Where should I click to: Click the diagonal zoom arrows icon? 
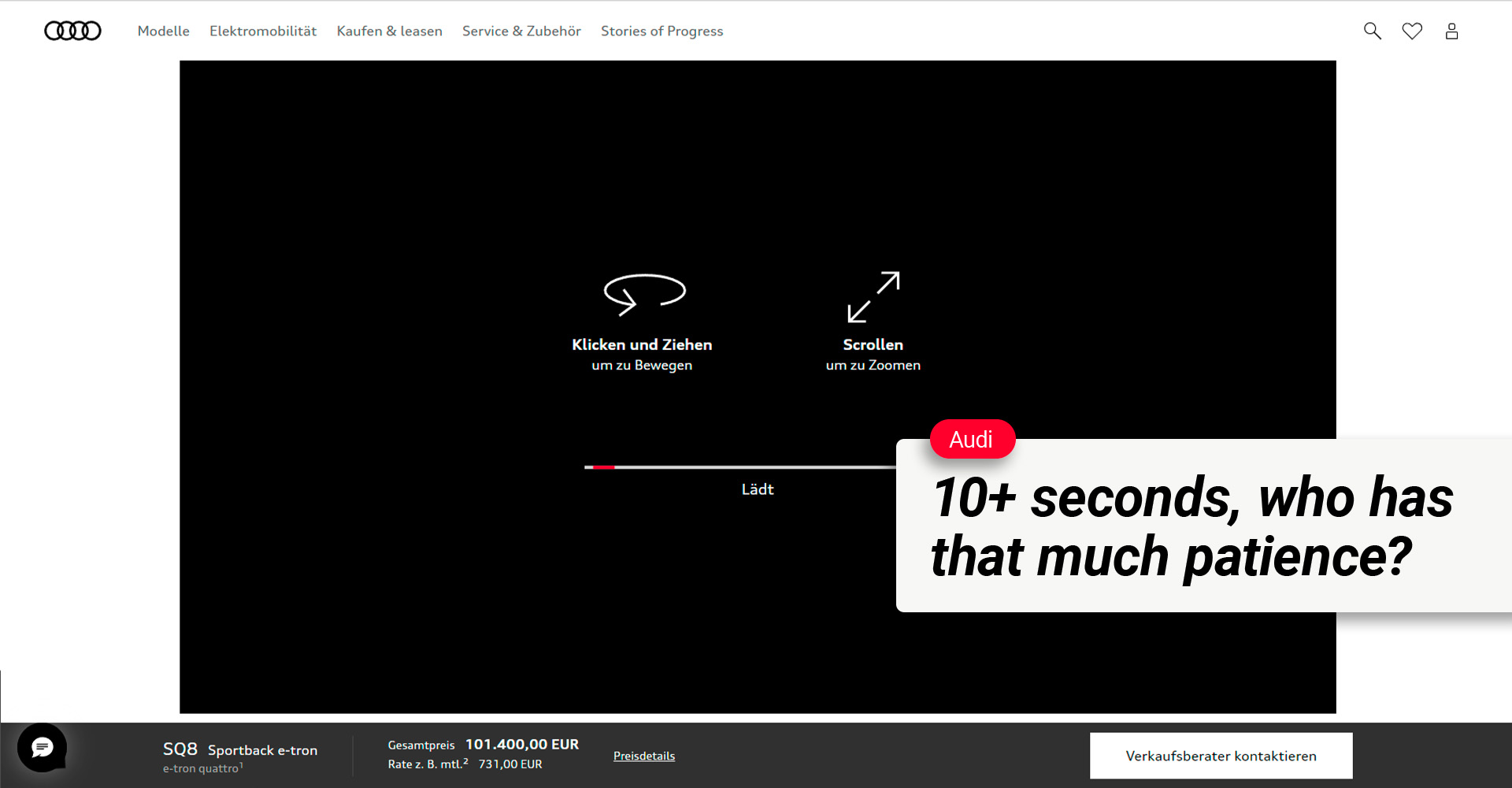click(x=873, y=297)
